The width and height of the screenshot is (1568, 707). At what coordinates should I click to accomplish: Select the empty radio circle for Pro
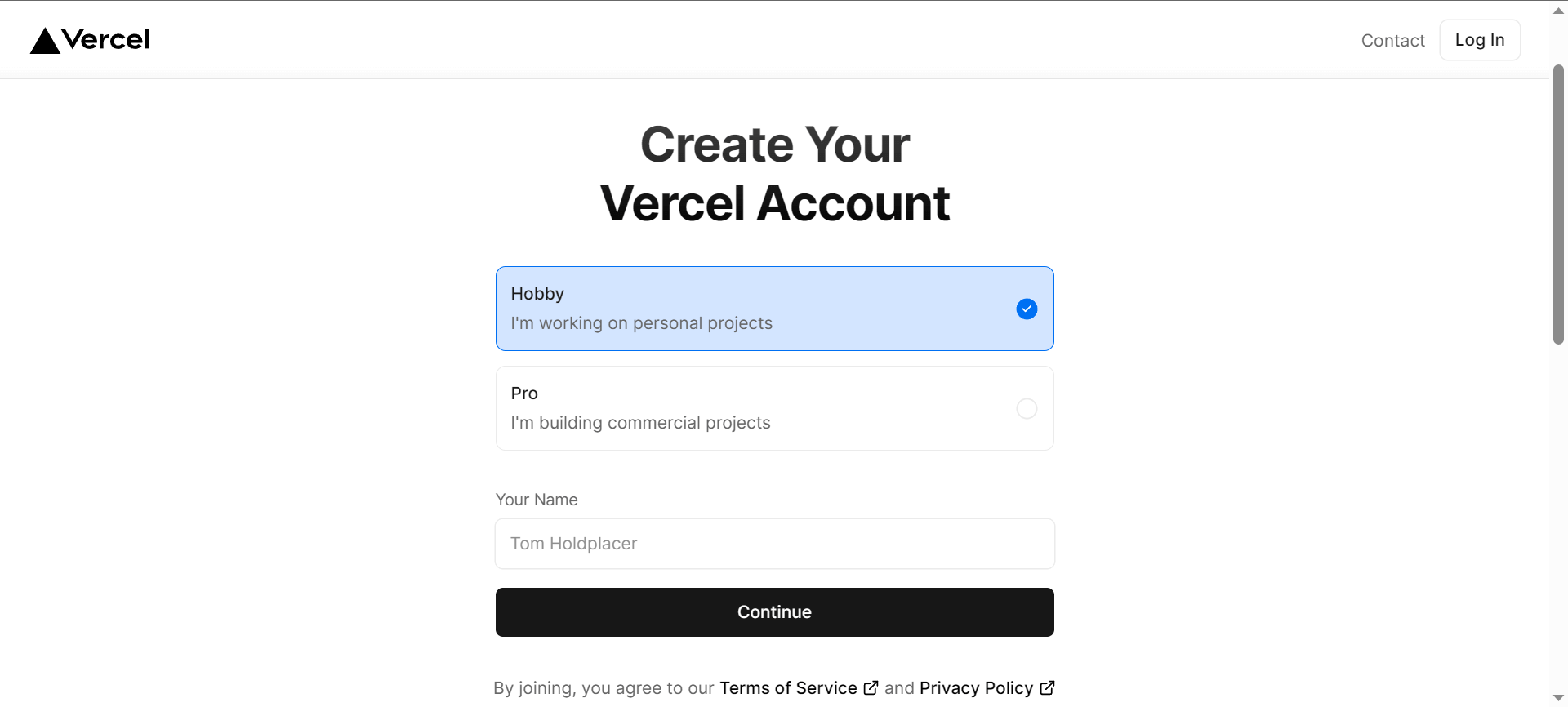[x=1027, y=408]
